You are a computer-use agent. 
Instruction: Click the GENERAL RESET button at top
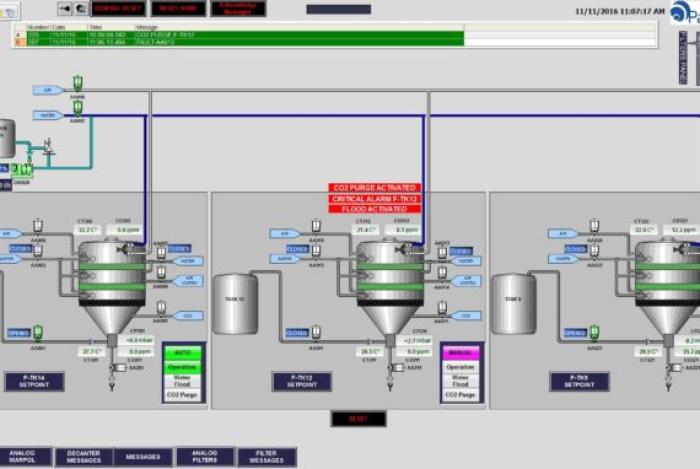[x=115, y=8]
